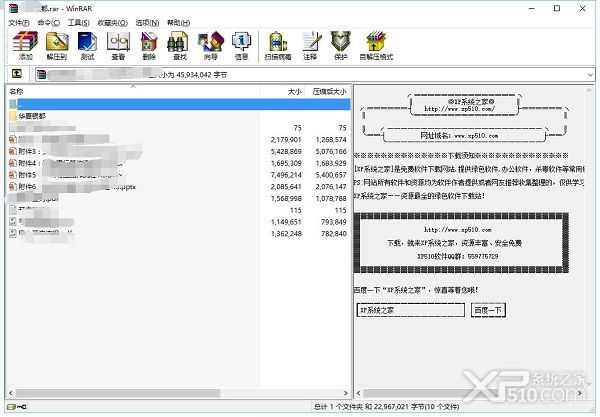Click the packed size value 2,076,147
The image size is (600, 417).
pyautogui.click(x=331, y=187)
